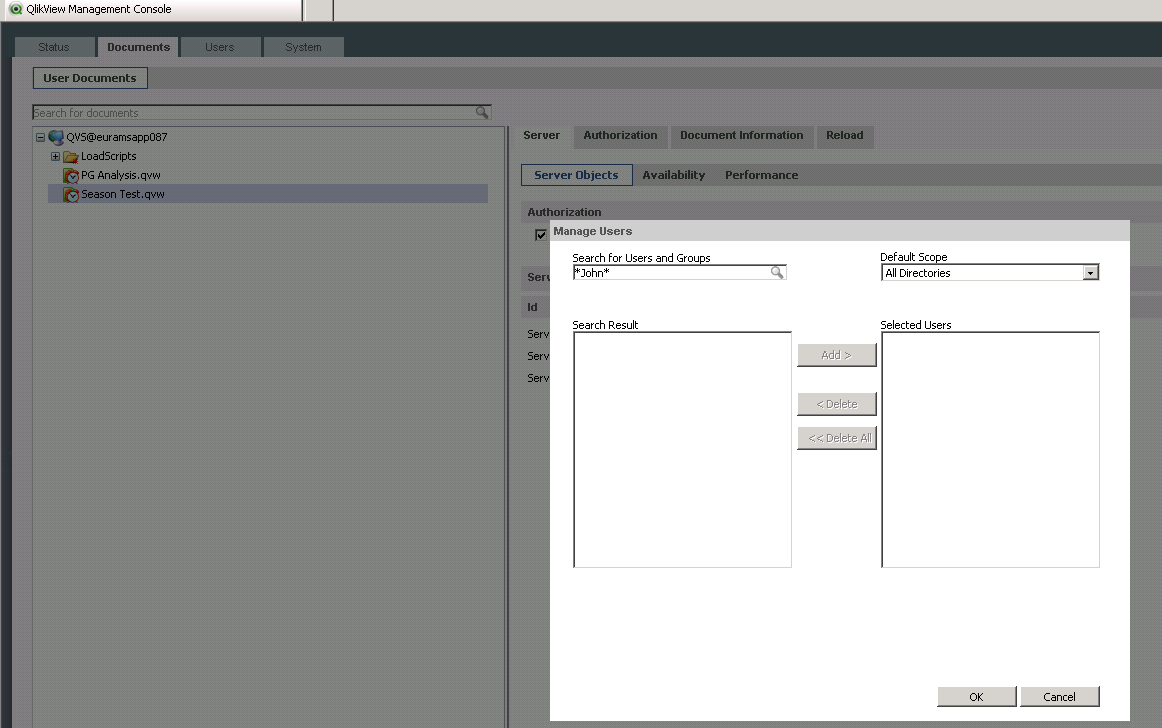Switch to the Authorization document tab

[620, 136]
